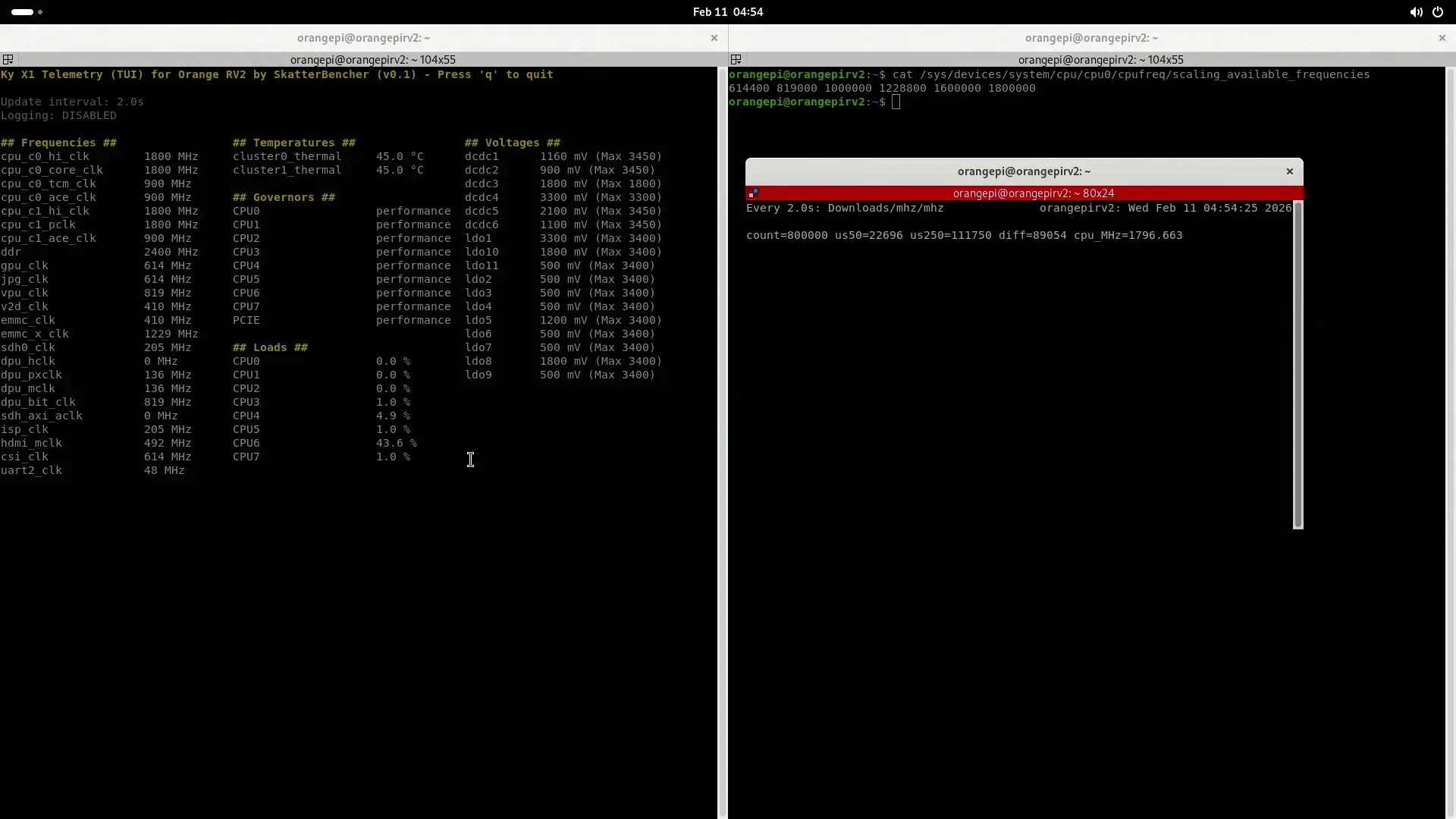Open the power menu icon
The image size is (1456, 819).
click(1438, 12)
